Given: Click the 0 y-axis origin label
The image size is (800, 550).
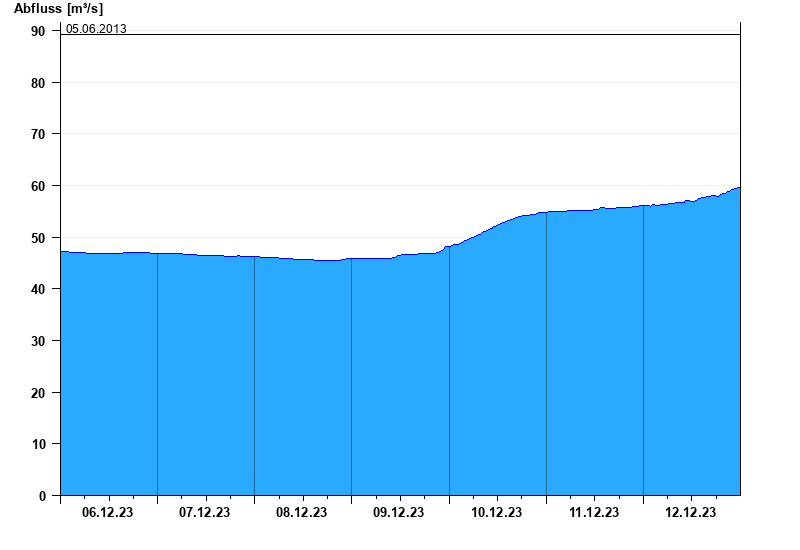Looking at the screenshot, I should coord(43,496).
